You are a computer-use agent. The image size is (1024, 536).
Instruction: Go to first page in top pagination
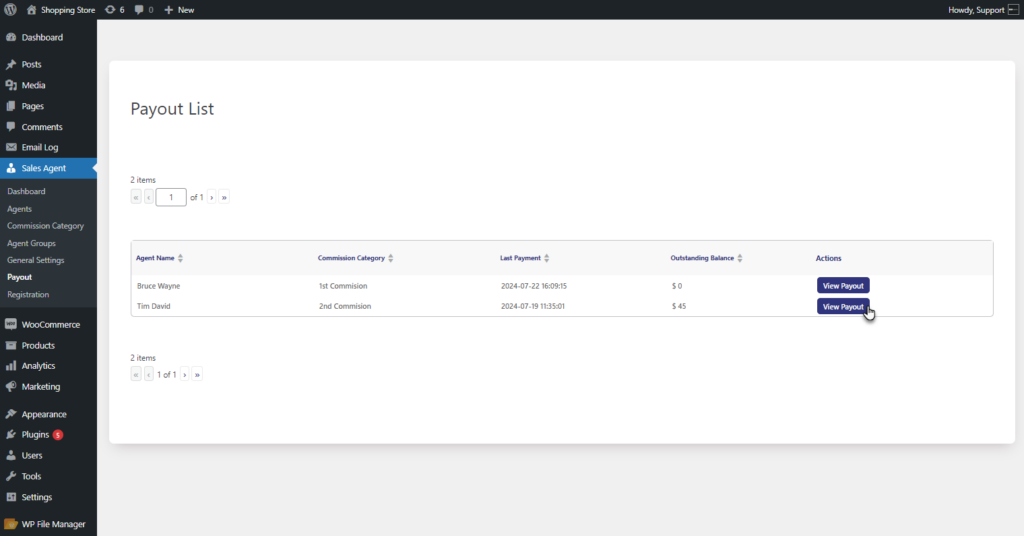coord(136,197)
